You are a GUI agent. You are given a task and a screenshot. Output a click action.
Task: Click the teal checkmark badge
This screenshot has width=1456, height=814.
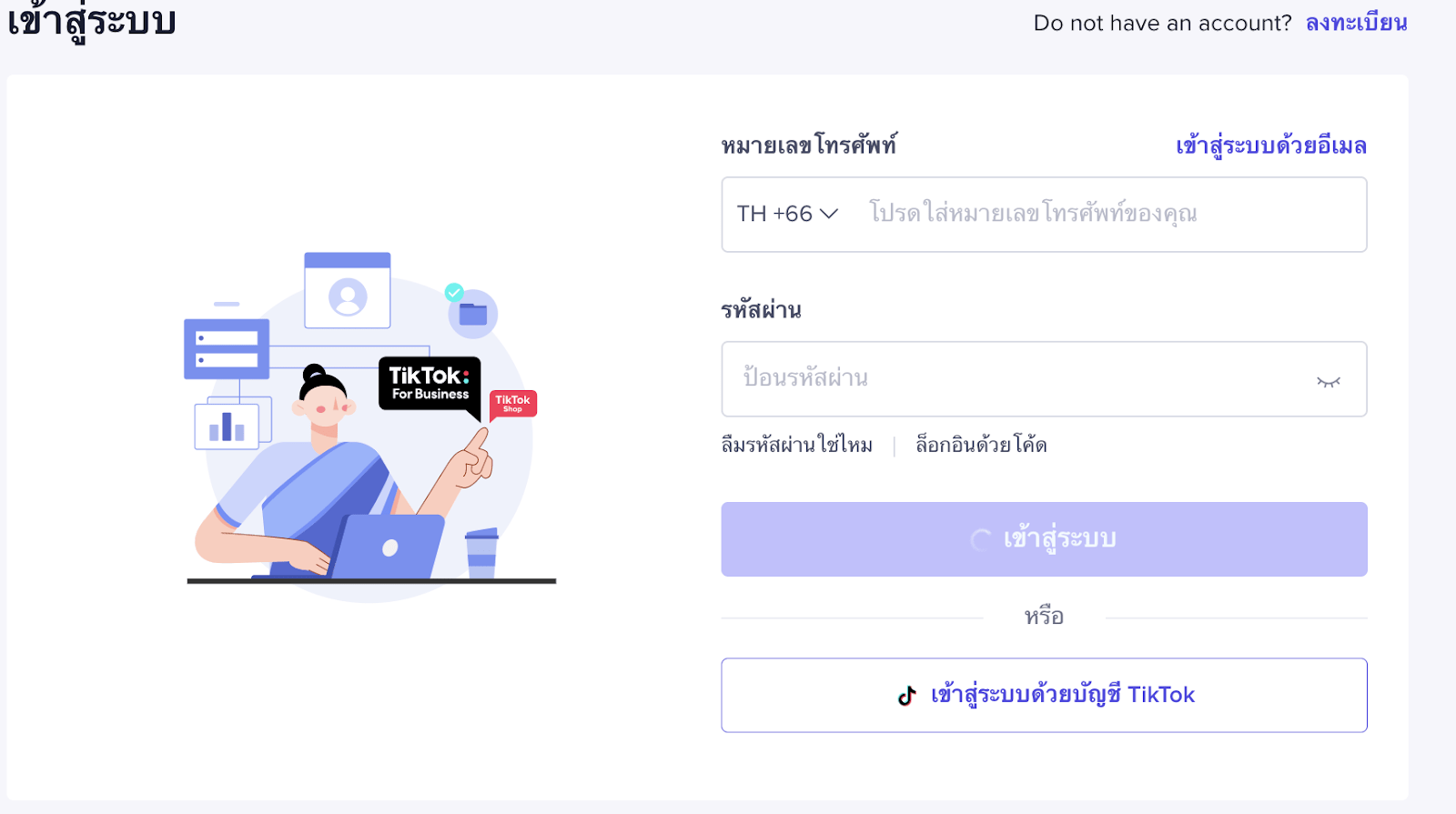click(454, 292)
